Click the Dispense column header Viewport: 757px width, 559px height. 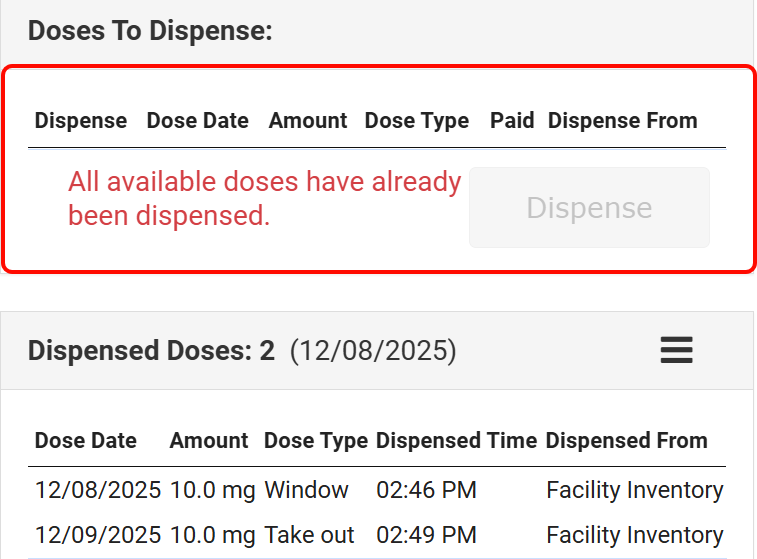coord(81,121)
